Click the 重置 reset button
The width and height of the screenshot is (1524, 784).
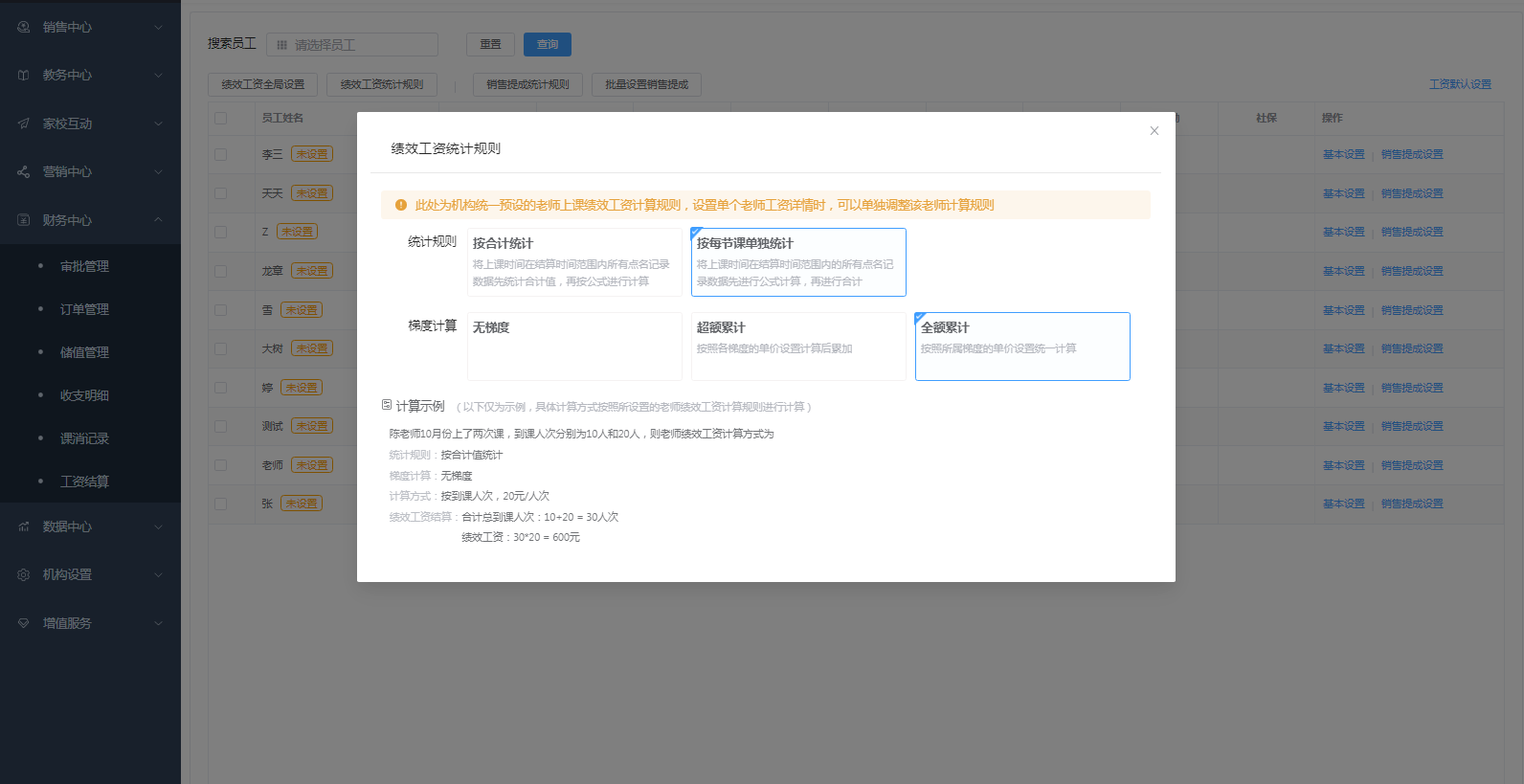490,44
